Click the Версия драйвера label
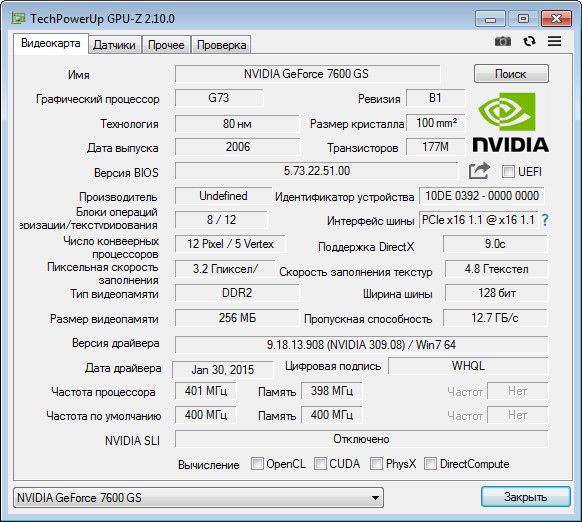Viewport: 582px width, 522px height. [116, 343]
